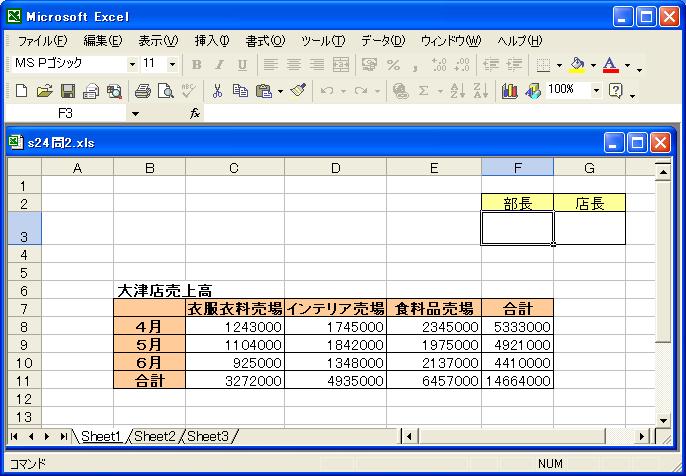686x476 pixels.
Task: Open the ファイル(F) menu
Action: pos(42,41)
